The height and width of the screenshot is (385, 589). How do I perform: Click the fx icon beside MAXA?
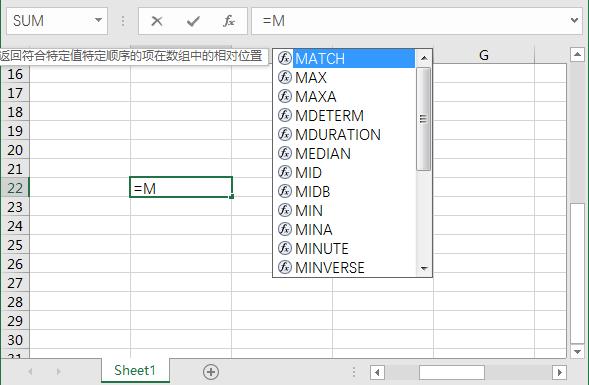(285, 96)
